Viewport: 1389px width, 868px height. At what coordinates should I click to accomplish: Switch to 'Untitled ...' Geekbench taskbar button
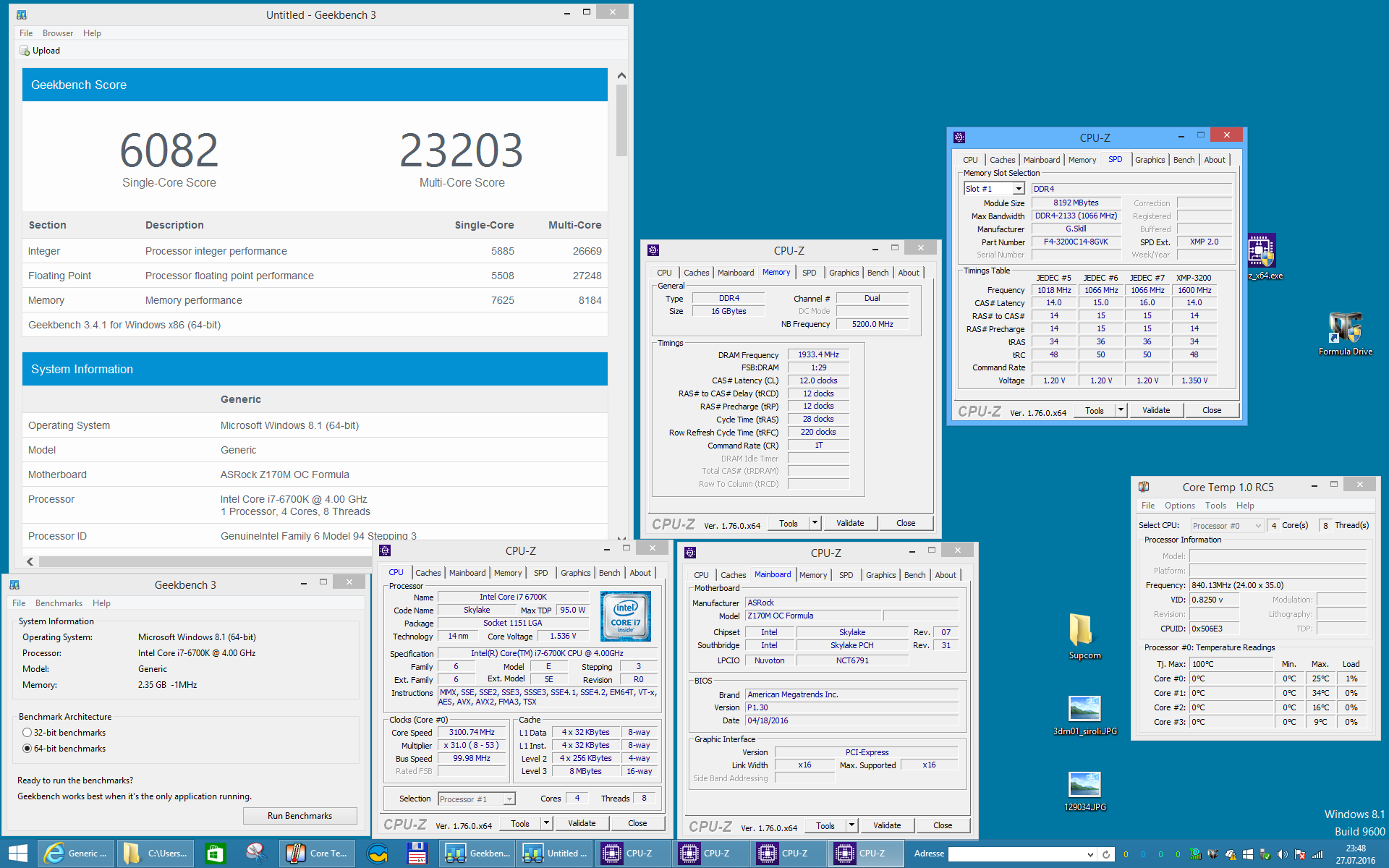(x=556, y=854)
